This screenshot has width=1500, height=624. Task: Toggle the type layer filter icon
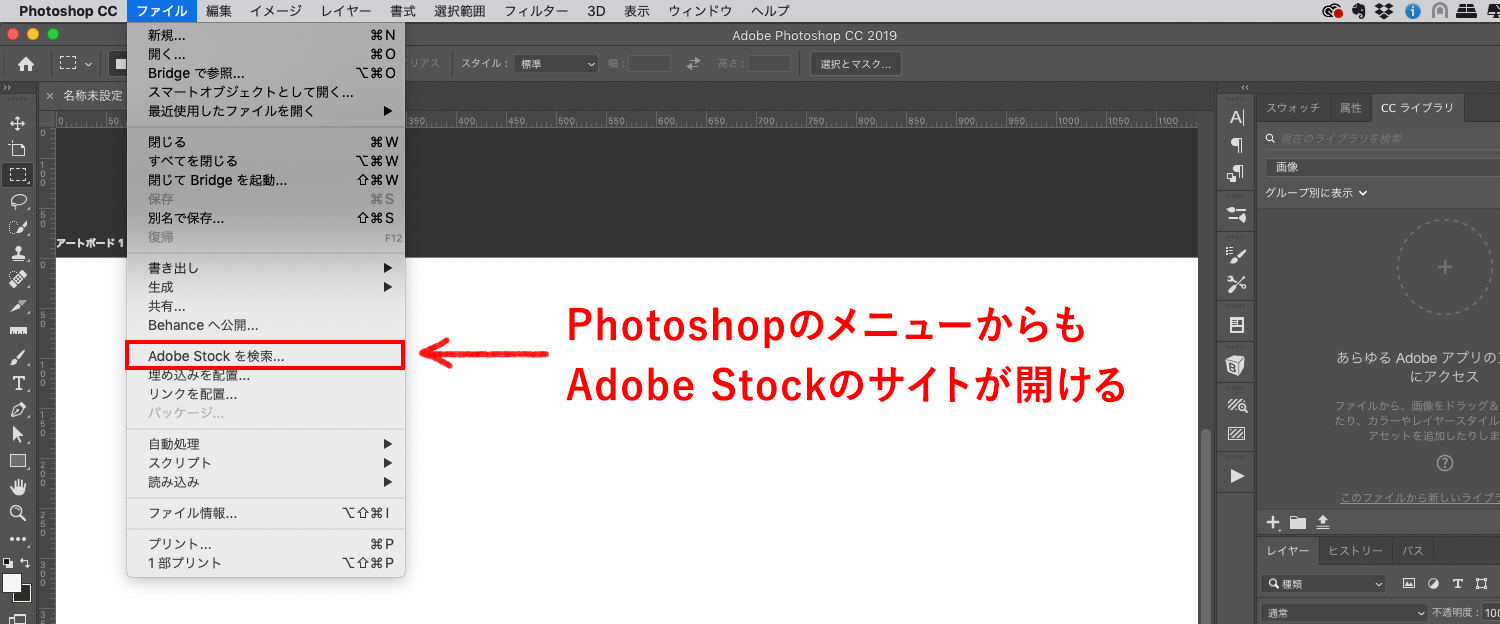1457,584
